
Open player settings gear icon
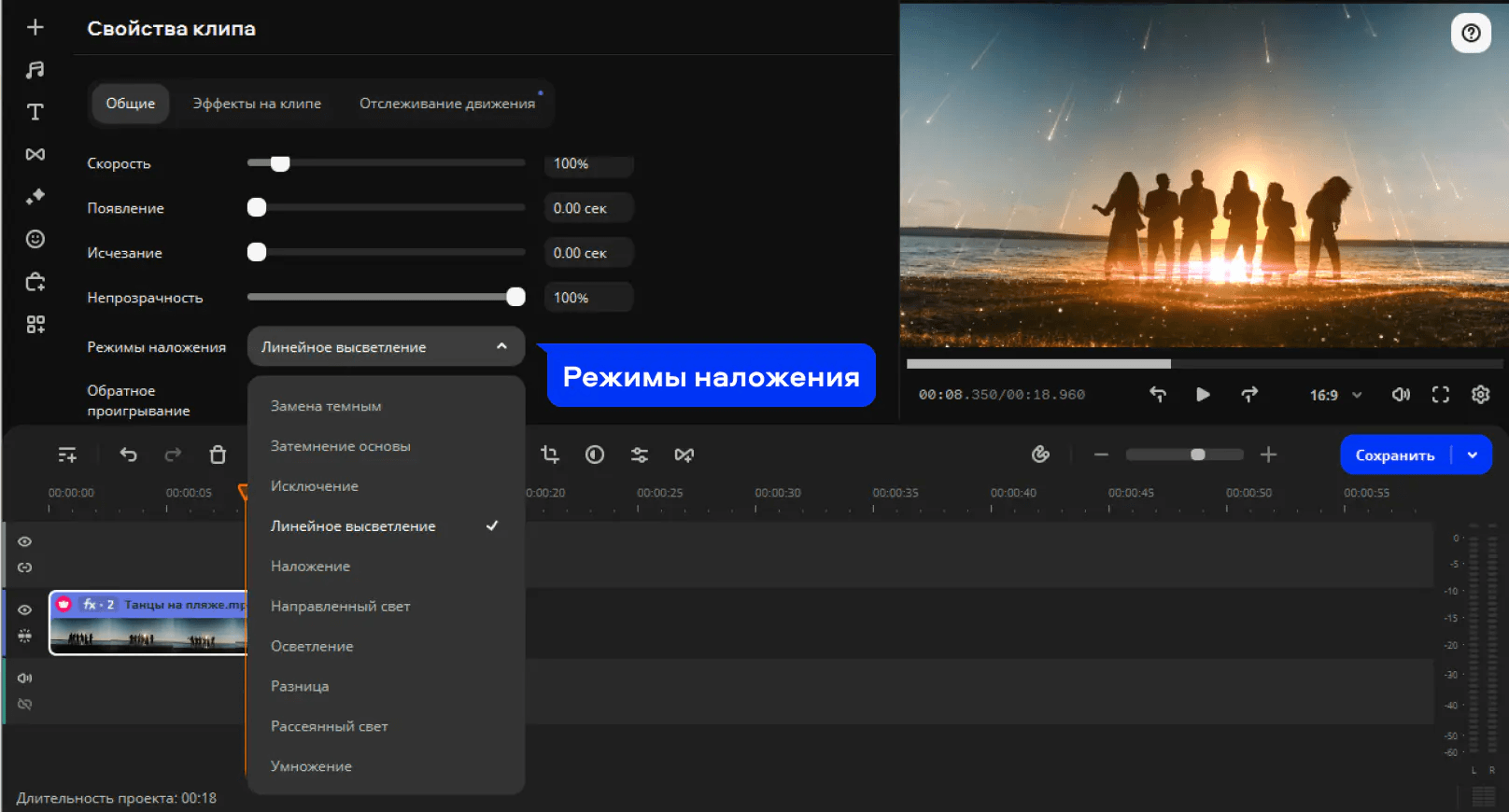[x=1481, y=395]
